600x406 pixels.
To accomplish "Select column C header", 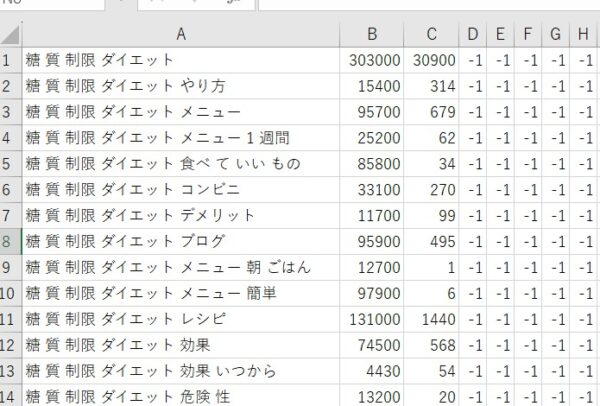I will click(x=431, y=34).
